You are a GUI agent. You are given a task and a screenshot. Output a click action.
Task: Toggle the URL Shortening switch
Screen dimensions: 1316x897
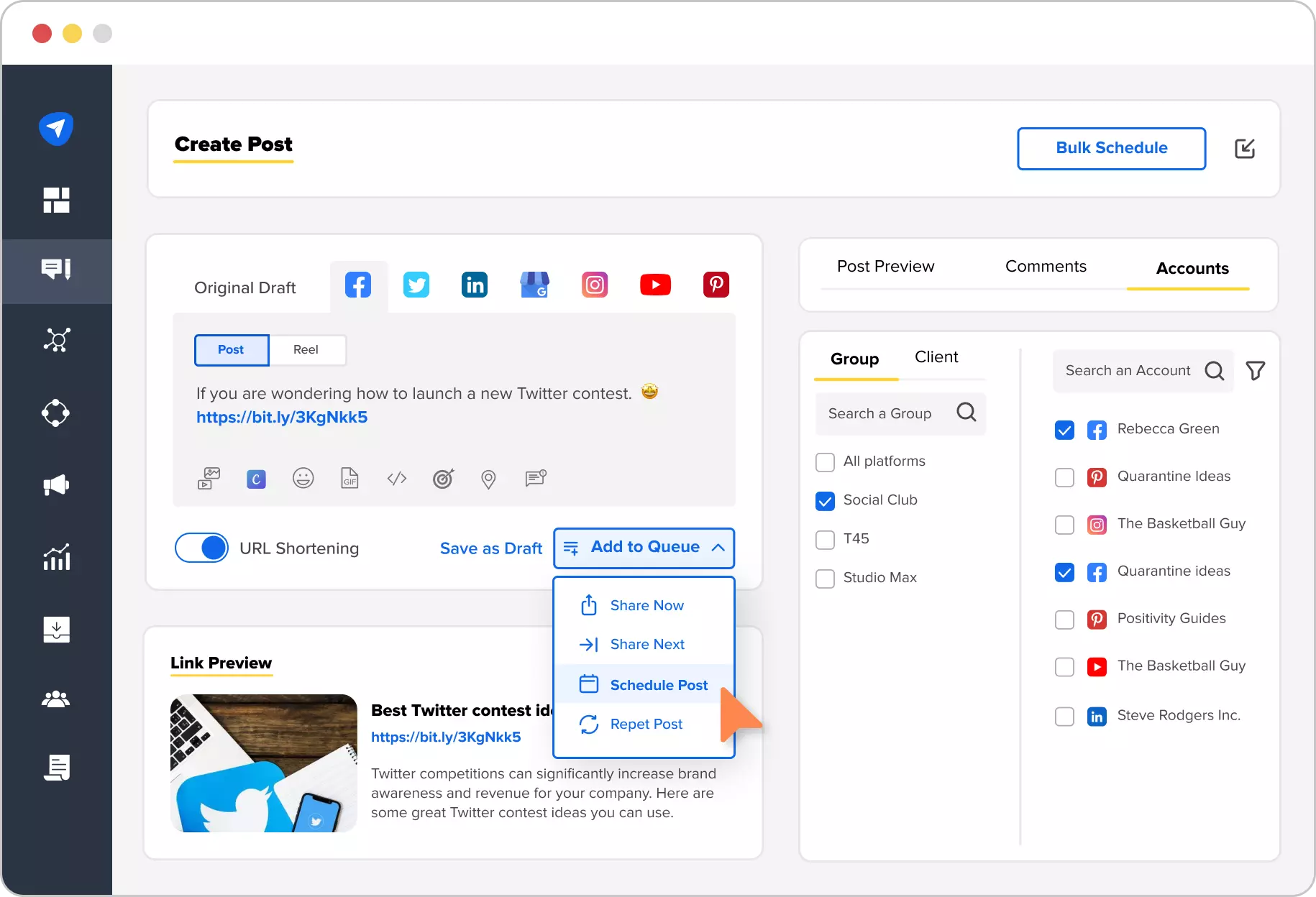pos(201,548)
